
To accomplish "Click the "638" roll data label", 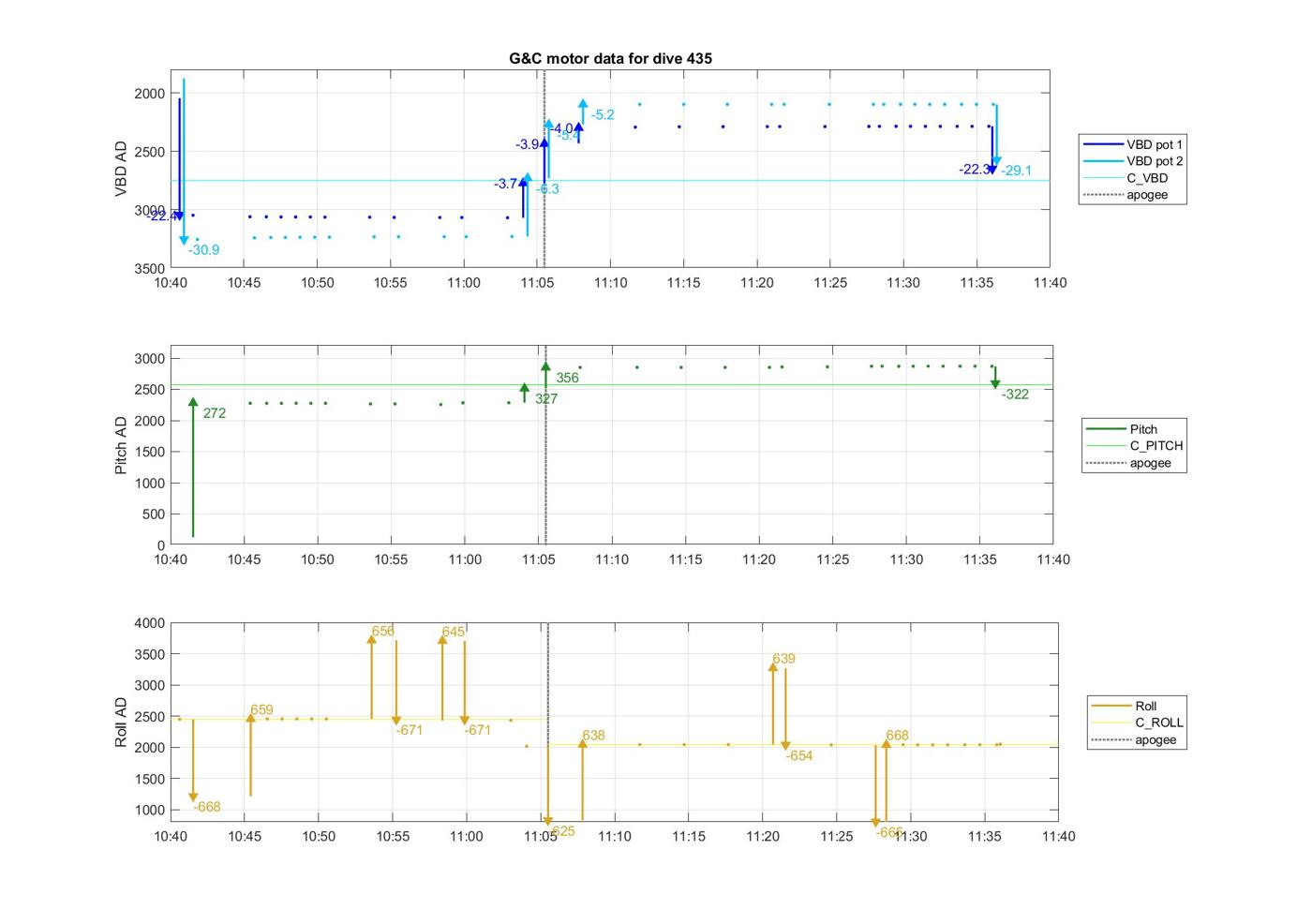I will pos(593,737).
